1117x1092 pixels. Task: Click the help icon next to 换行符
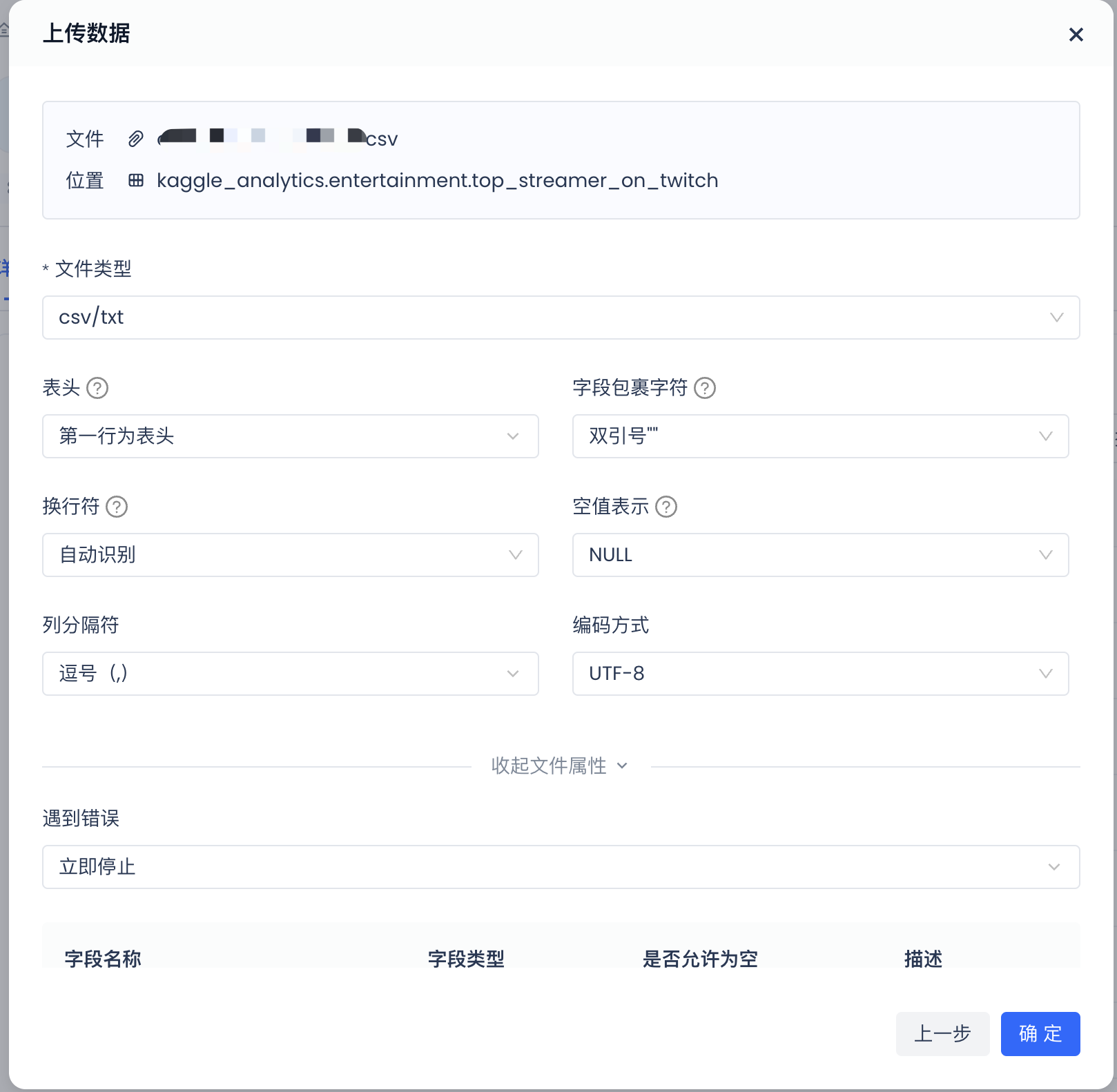pos(117,507)
